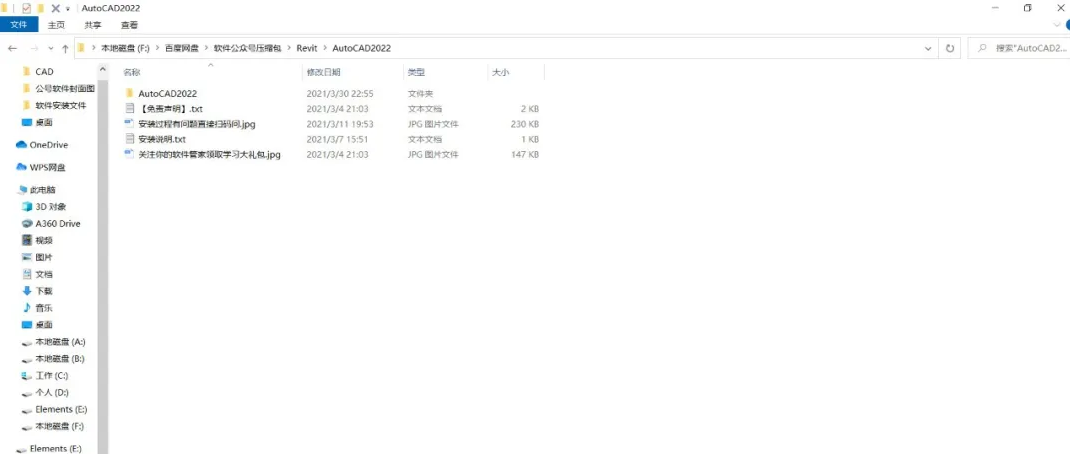Viewport: 1070px width, 454px height.
Task: Sort by 大小 column header
Action: pos(500,72)
